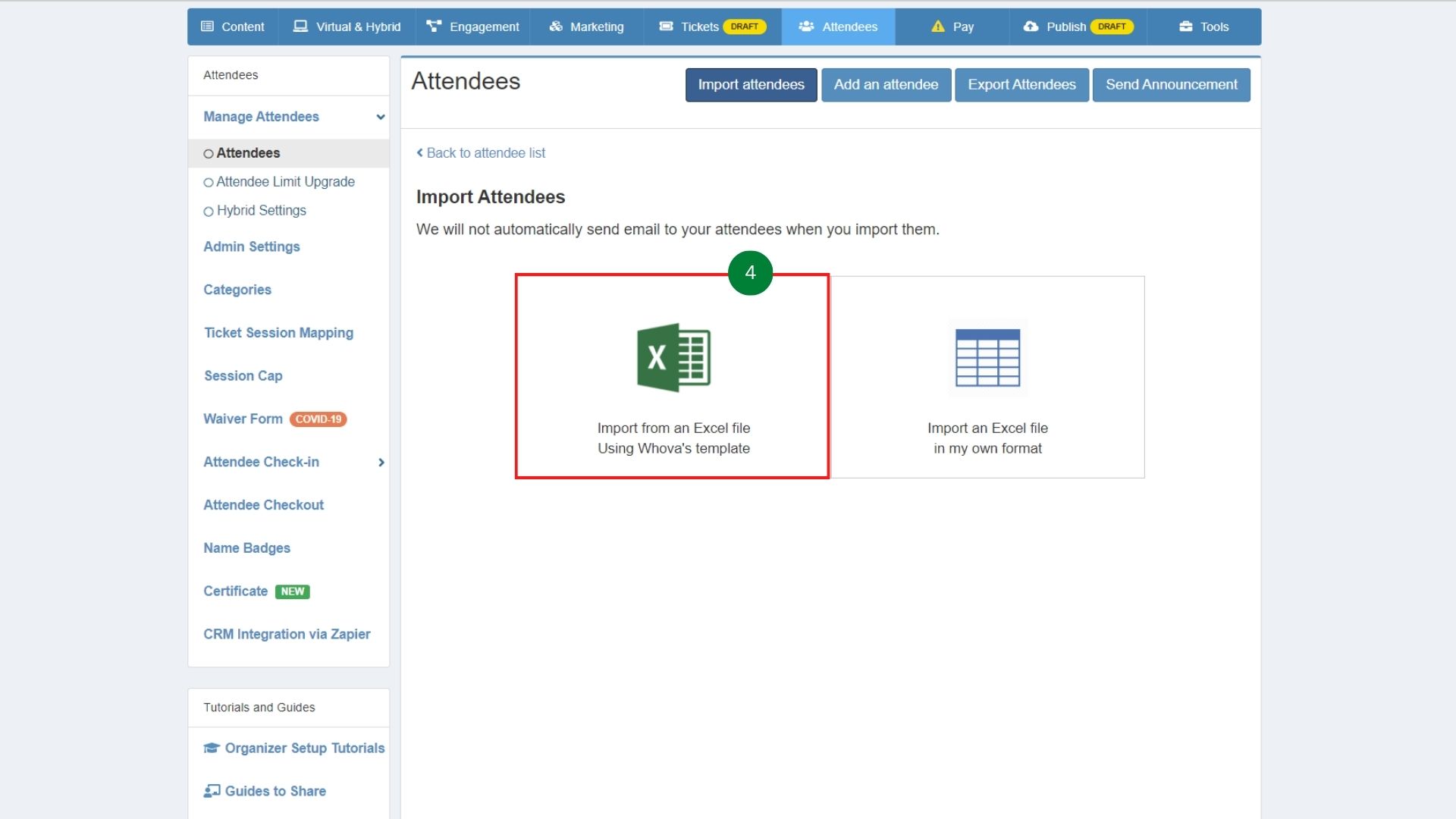Follow the Back to attendee list link
The width and height of the screenshot is (1456, 819).
(x=481, y=152)
